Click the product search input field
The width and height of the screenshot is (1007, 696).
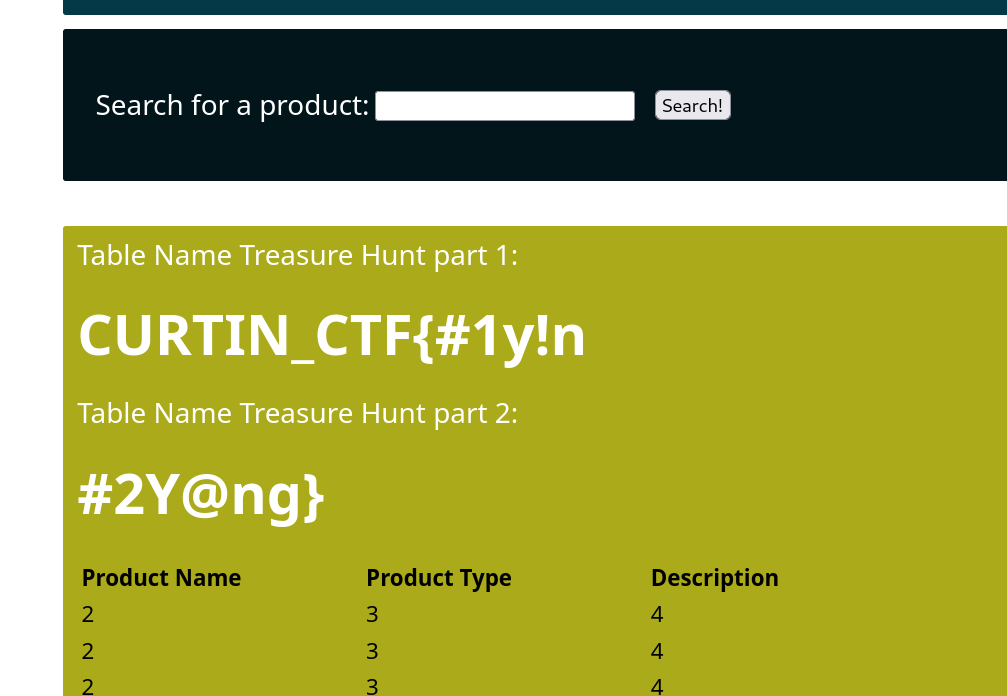click(505, 106)
